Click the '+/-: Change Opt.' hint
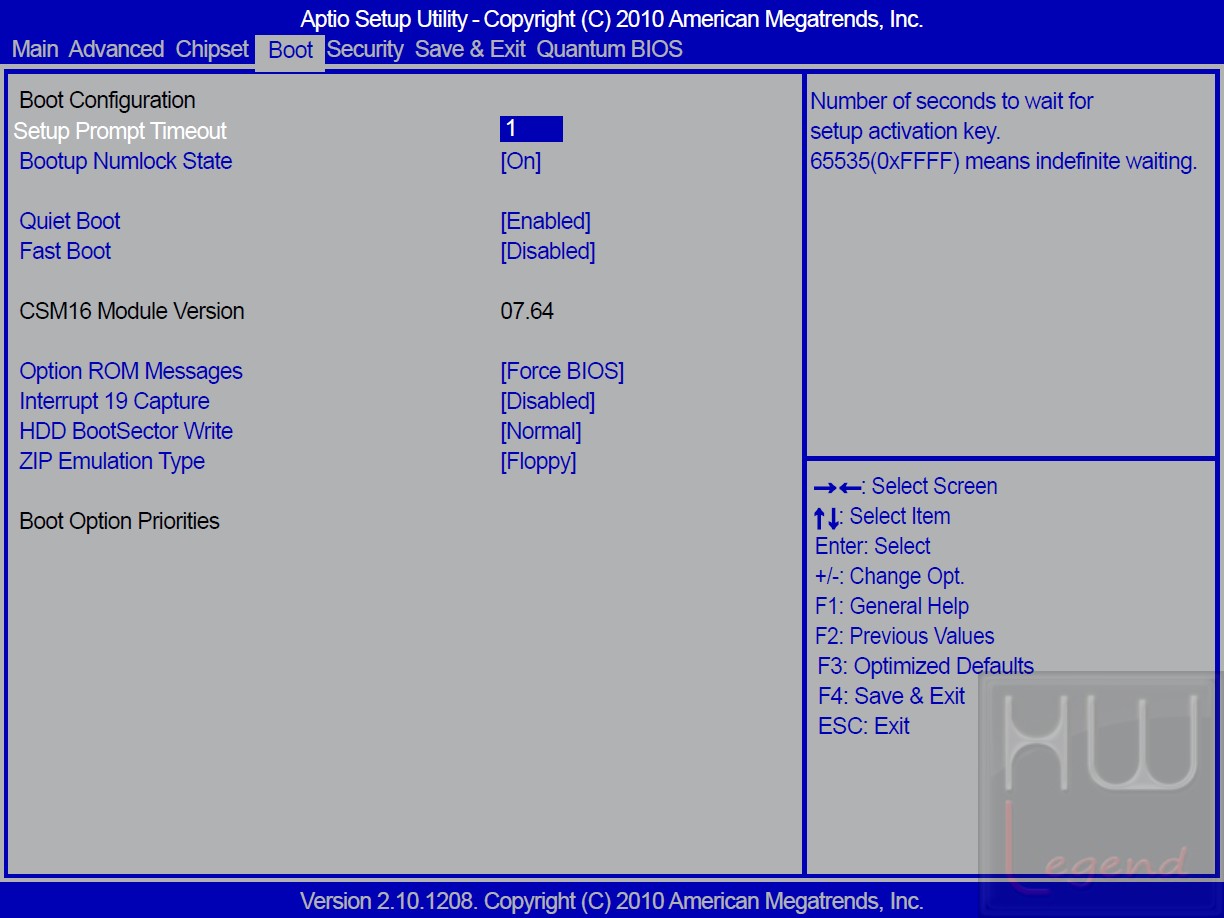 pos(890,576)
